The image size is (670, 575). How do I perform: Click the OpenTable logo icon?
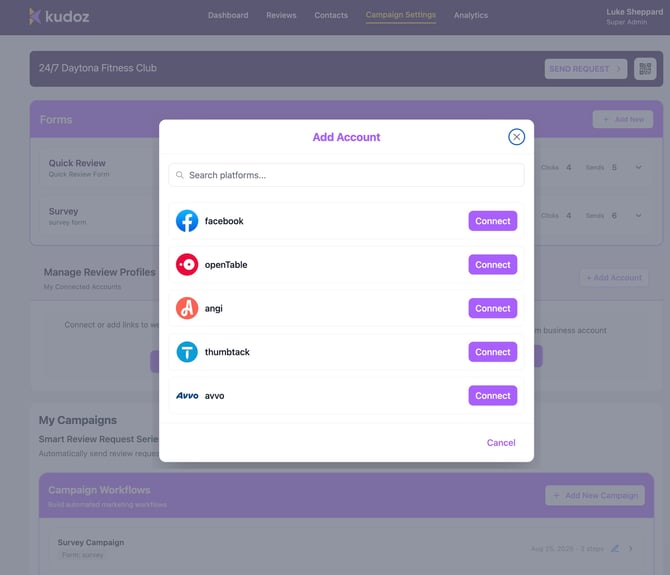[x=187, y=265]
